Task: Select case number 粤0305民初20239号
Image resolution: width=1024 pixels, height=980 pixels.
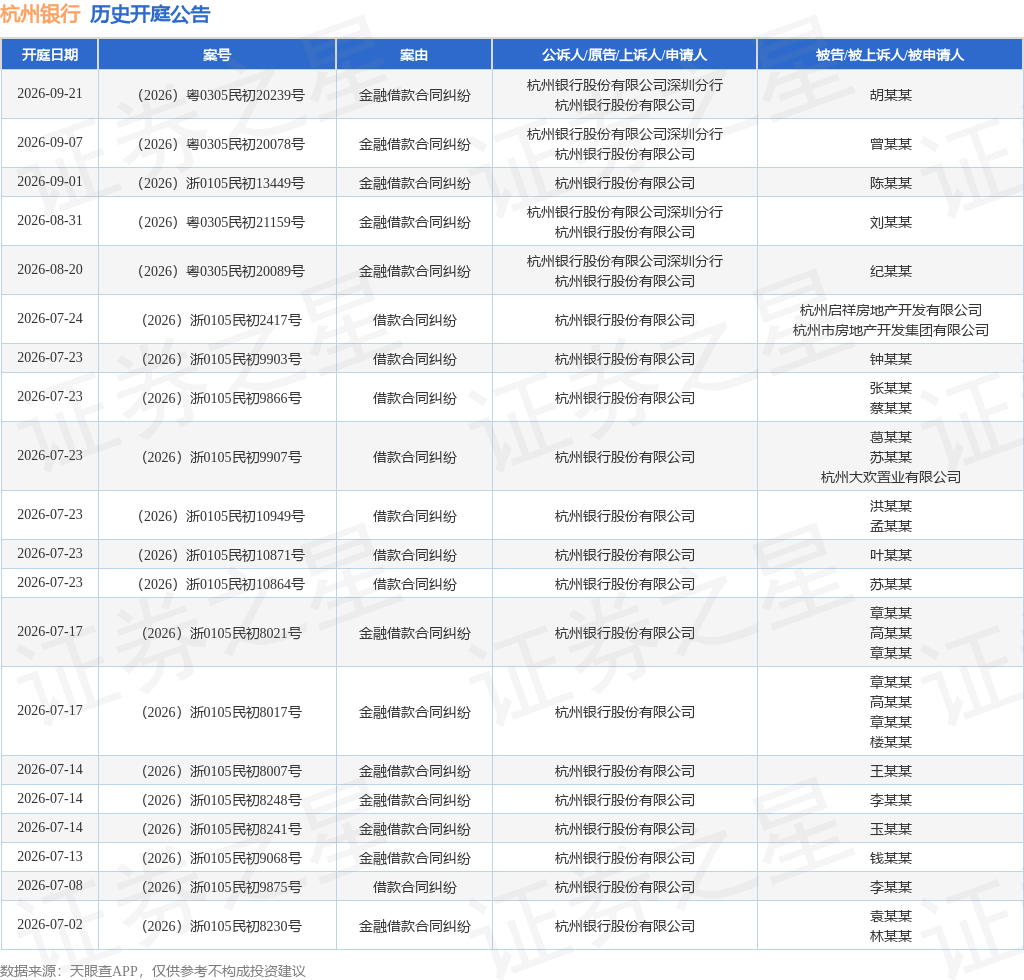Action: click(x=221, y=95)
